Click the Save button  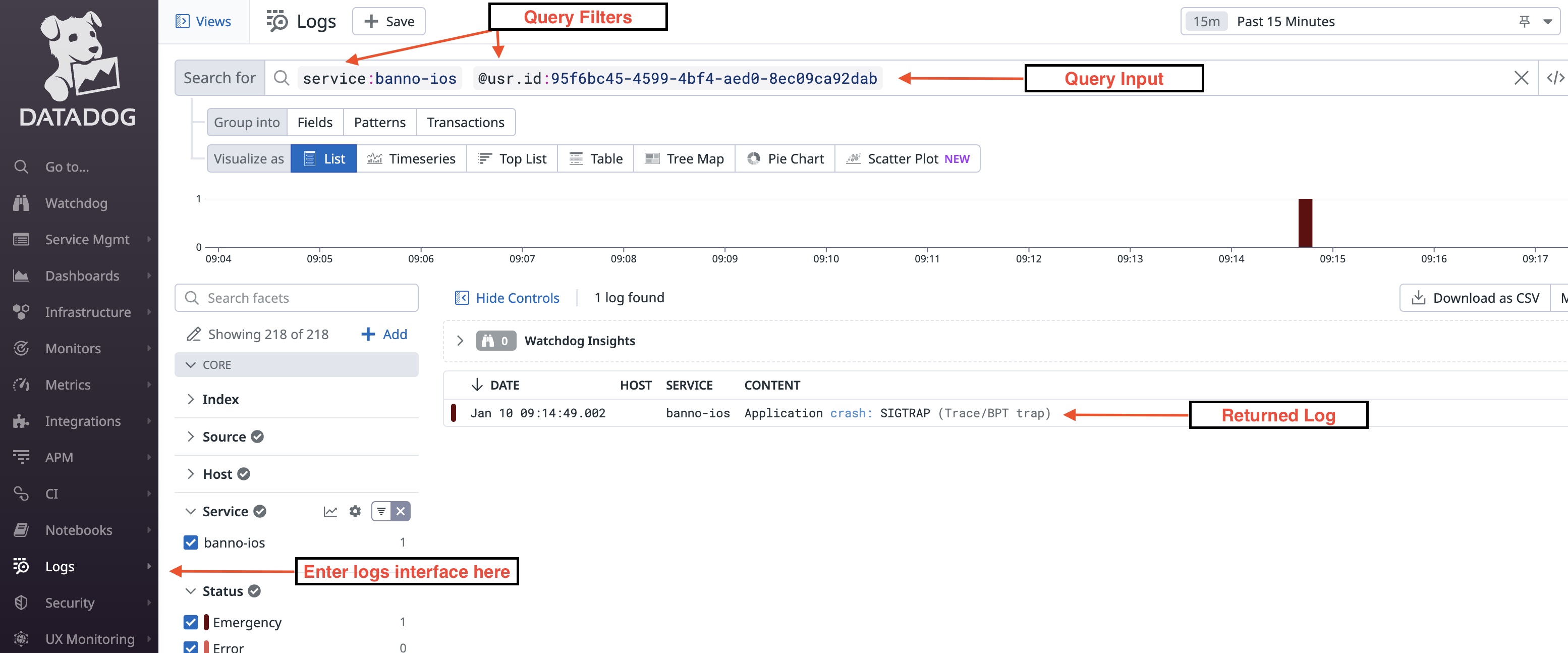coord(388,21)
